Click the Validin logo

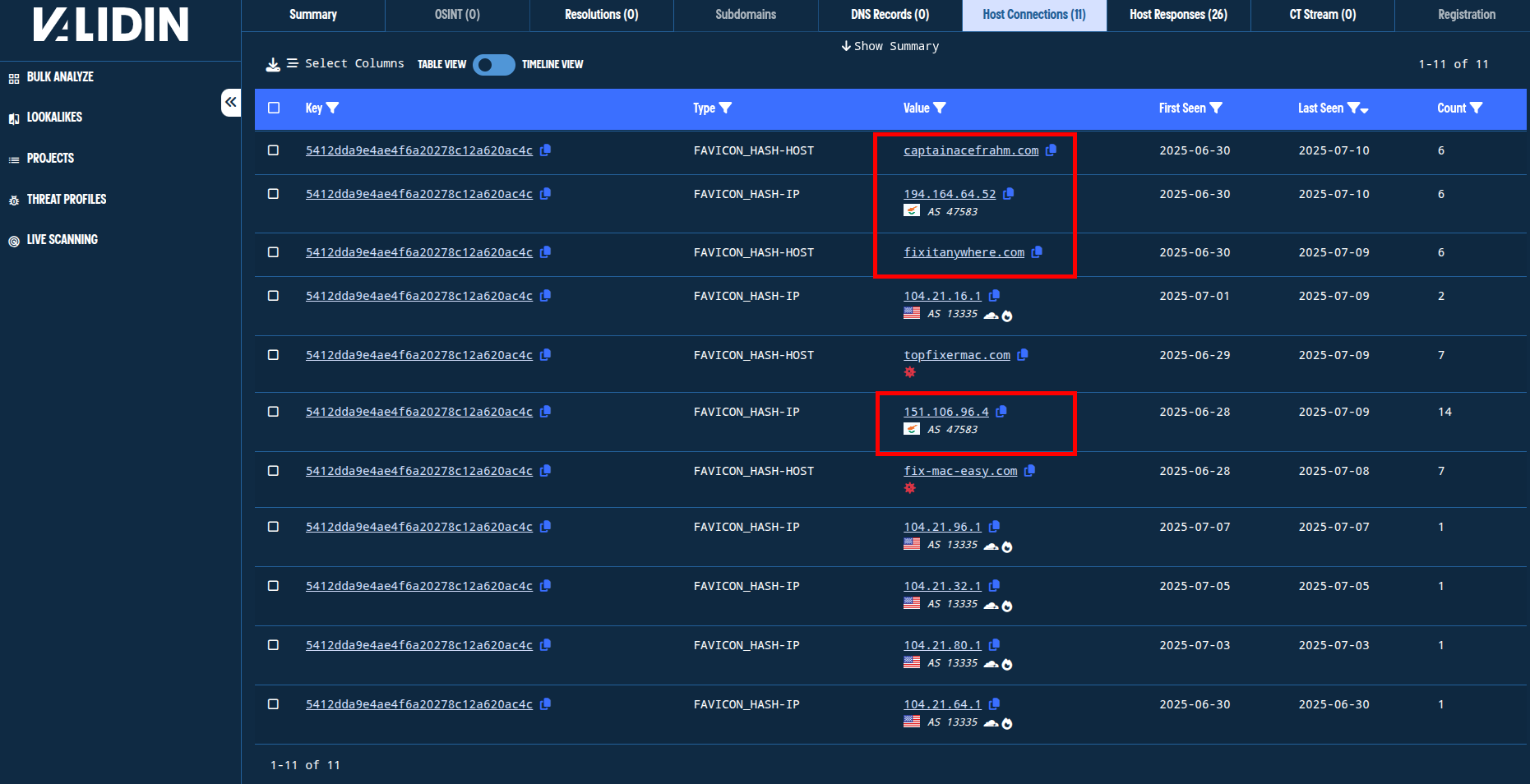tap(111, 25)
